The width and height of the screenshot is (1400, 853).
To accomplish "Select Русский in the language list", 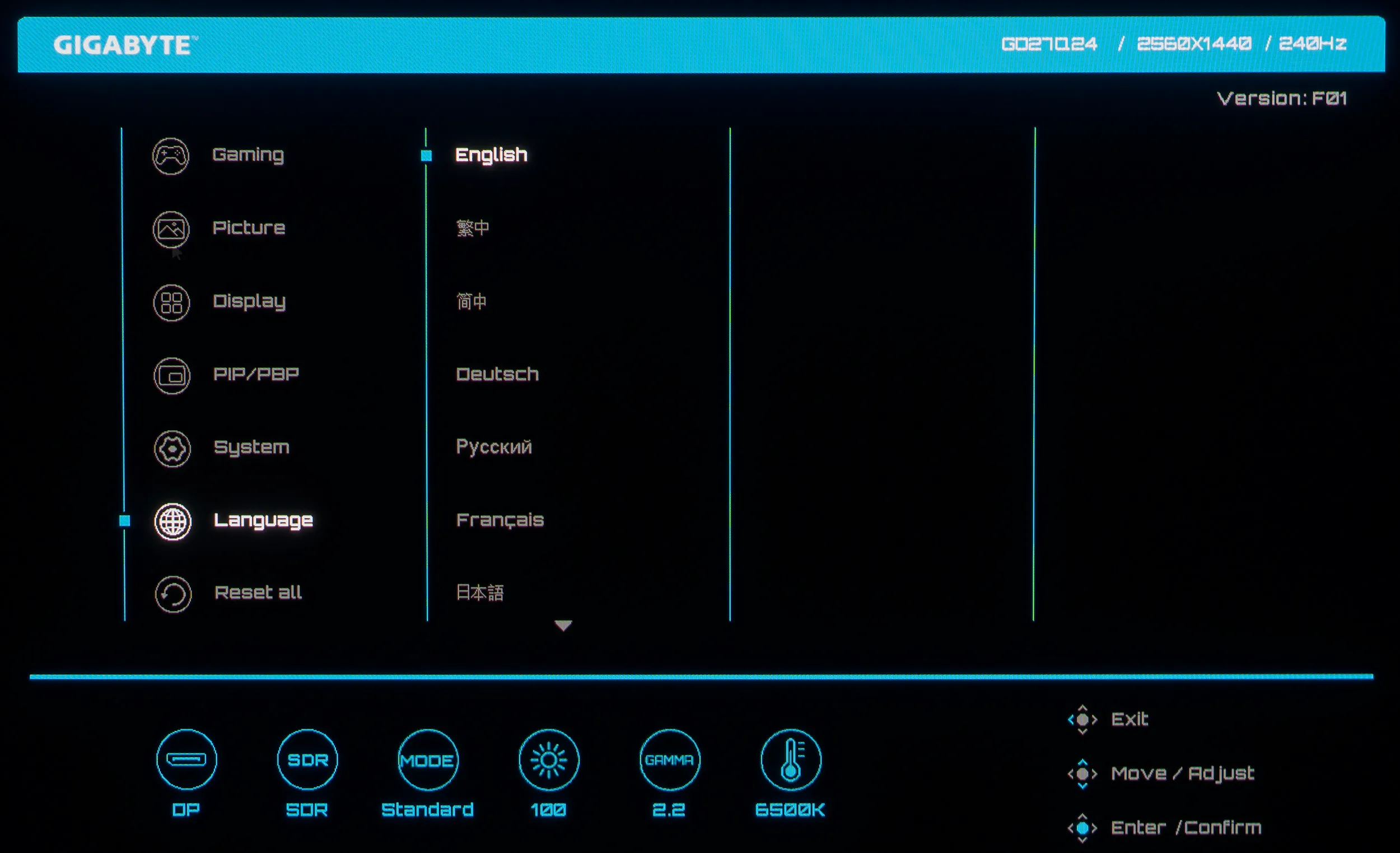I will [494, 447].
